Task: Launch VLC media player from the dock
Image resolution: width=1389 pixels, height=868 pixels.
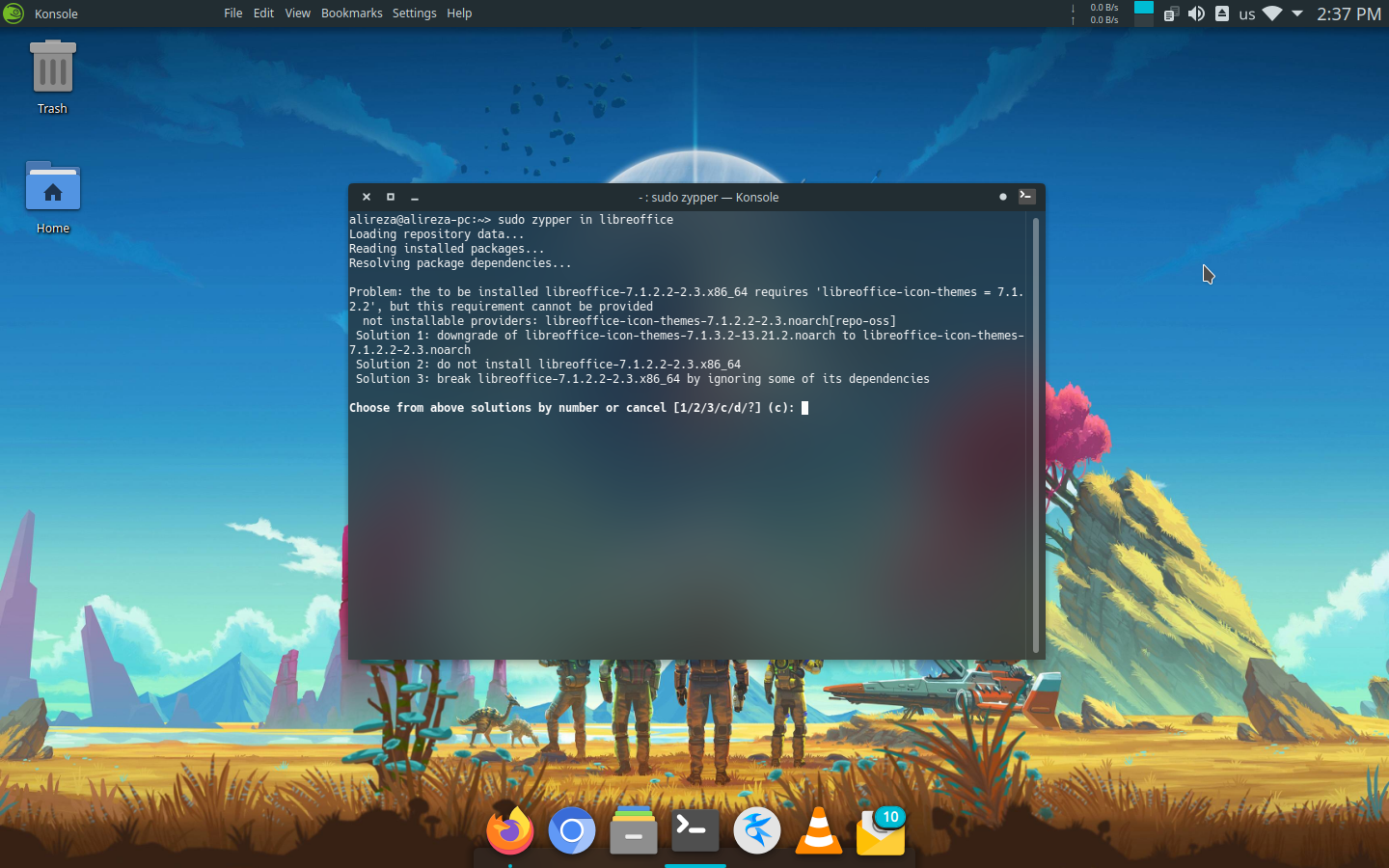Action: point(819,830)
